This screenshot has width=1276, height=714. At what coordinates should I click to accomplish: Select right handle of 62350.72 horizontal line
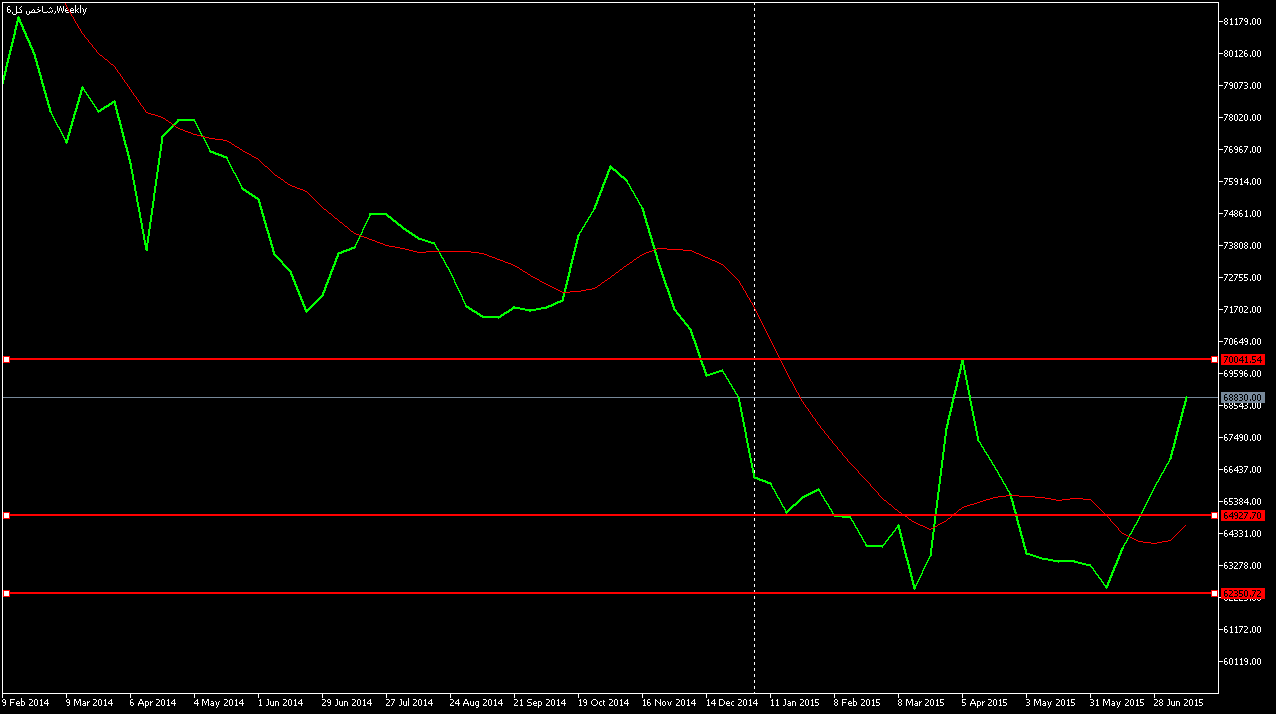[x=1215, y=593]
